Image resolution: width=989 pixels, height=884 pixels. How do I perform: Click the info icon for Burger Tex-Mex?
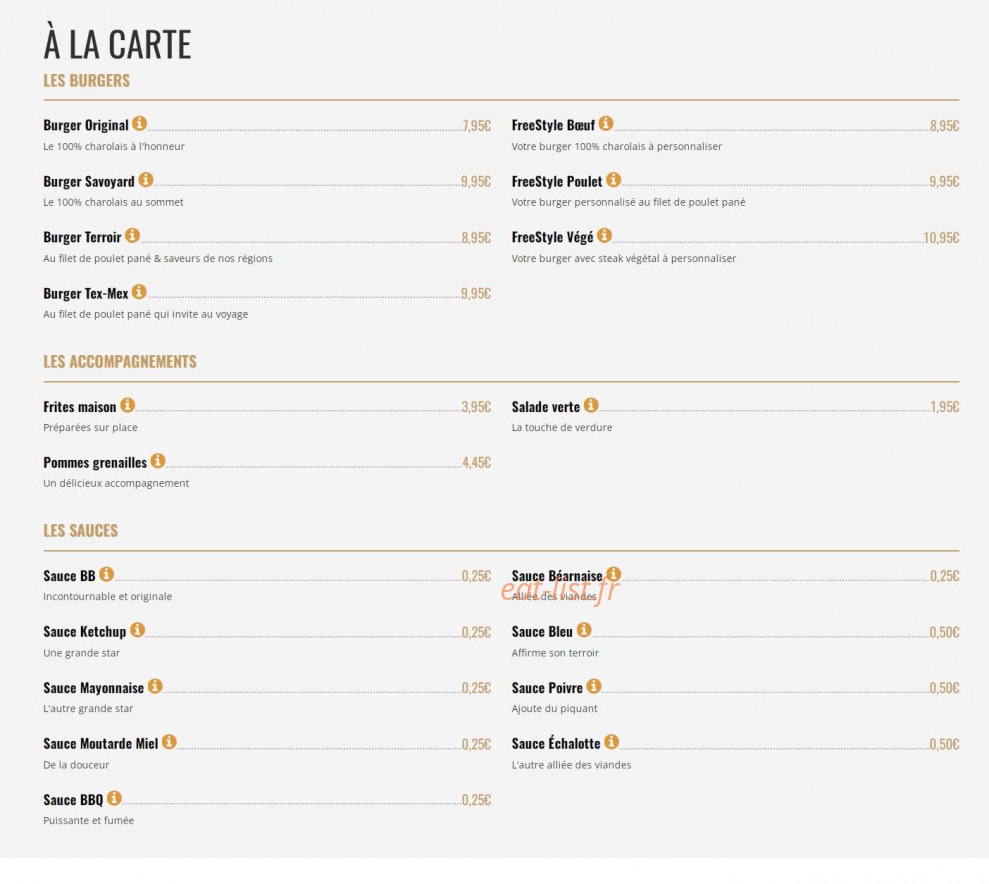139,291
